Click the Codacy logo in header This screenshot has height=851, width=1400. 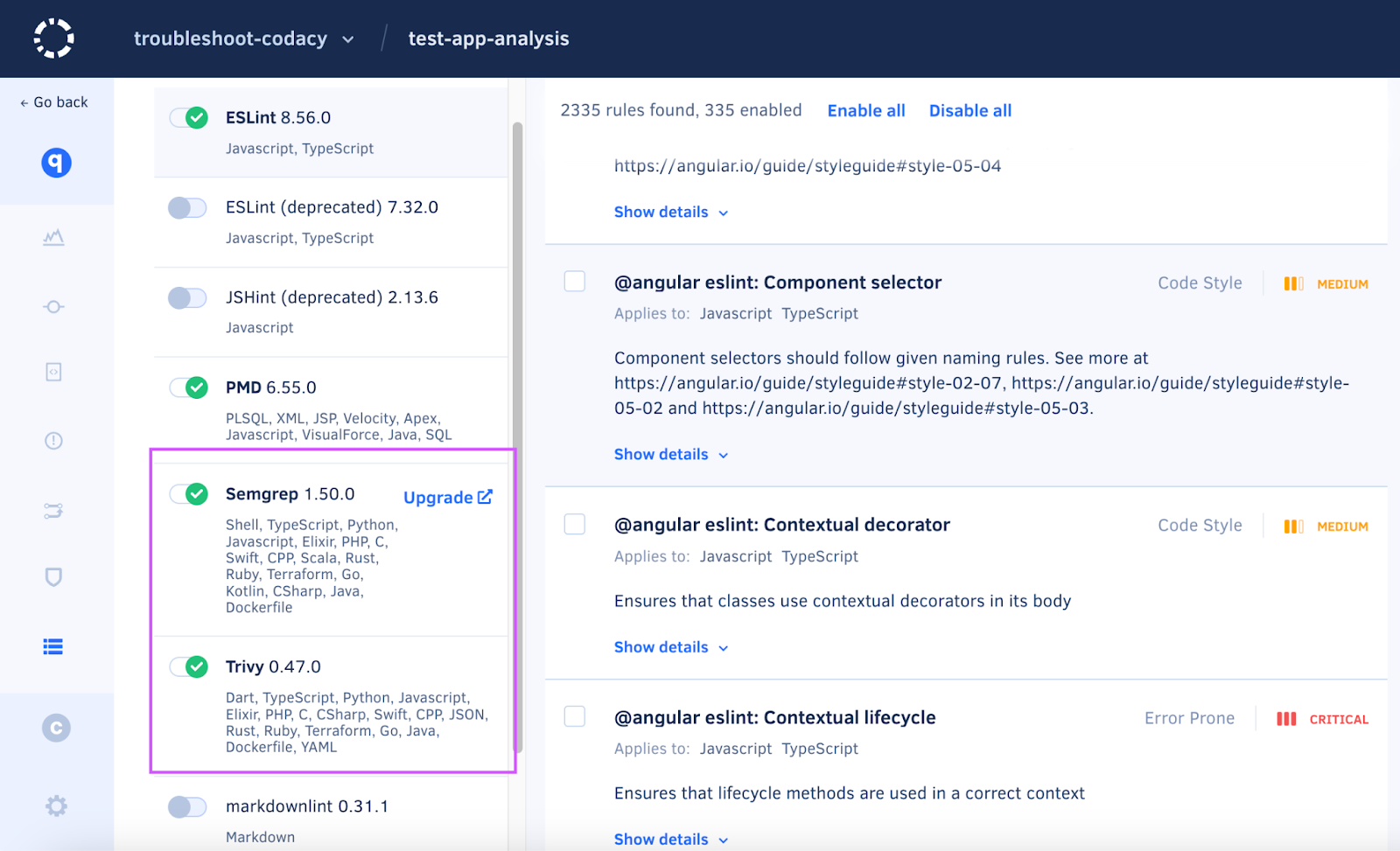click(x=53, y=38)
